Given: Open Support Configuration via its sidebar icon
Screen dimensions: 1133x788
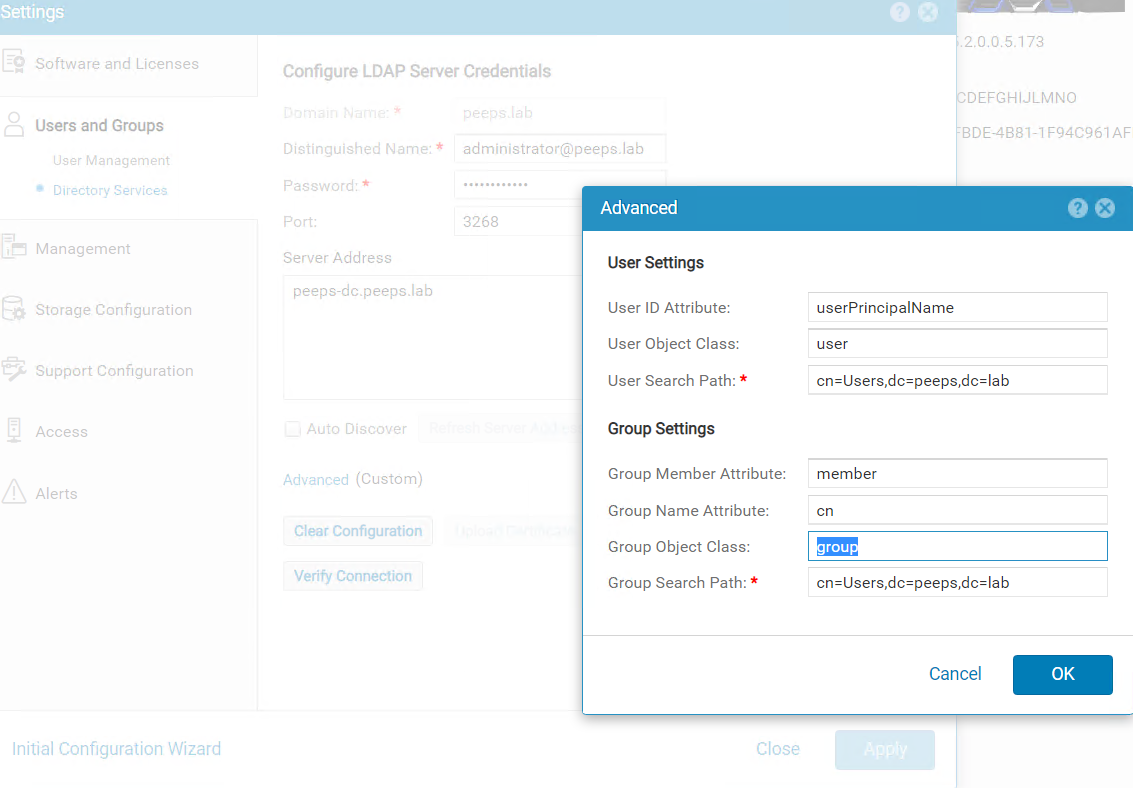Looking at the screenshot, I should (16, 370).
